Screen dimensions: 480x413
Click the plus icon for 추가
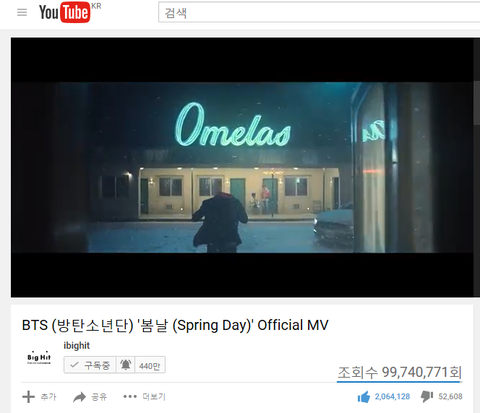pyautogui.click(x=28, y=397)
